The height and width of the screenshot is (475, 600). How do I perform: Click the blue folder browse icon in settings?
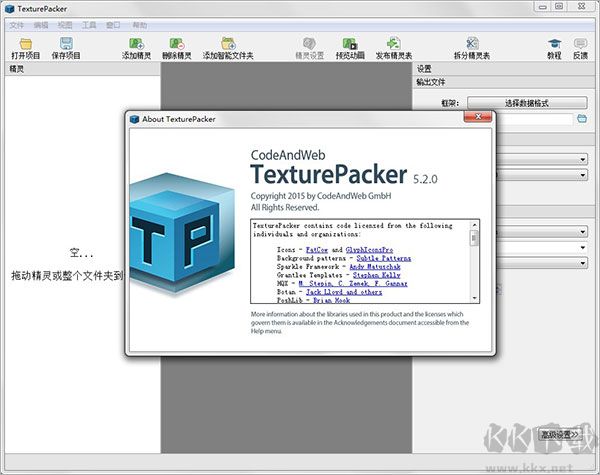point(582,119)
